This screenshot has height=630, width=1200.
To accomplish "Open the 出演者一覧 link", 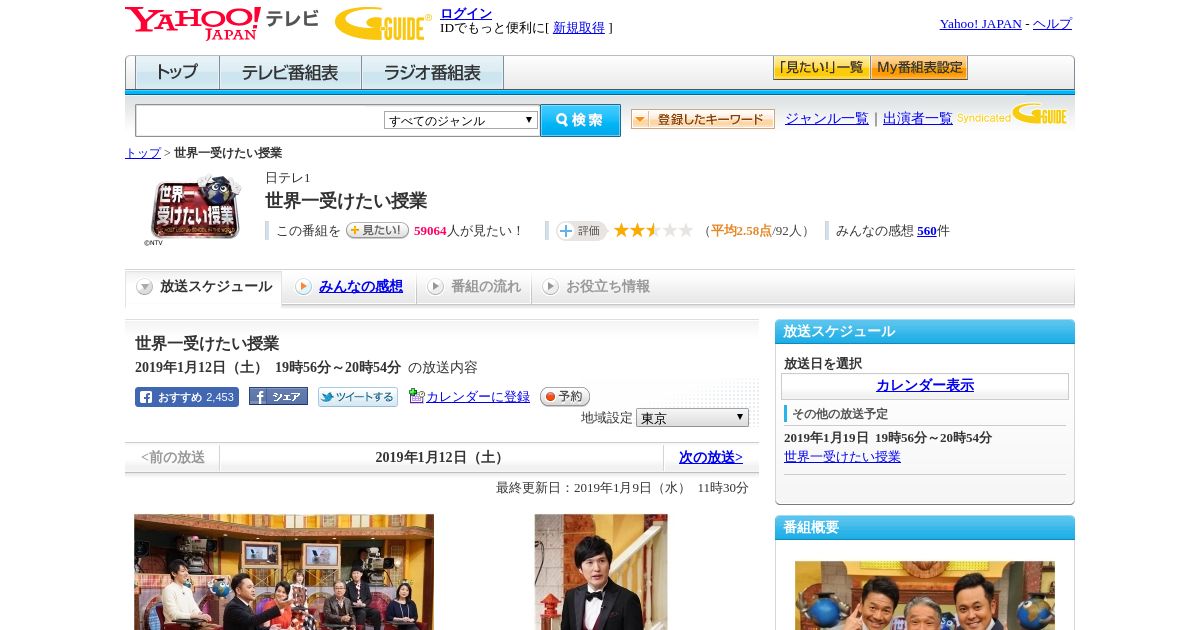I will point(918,119).
